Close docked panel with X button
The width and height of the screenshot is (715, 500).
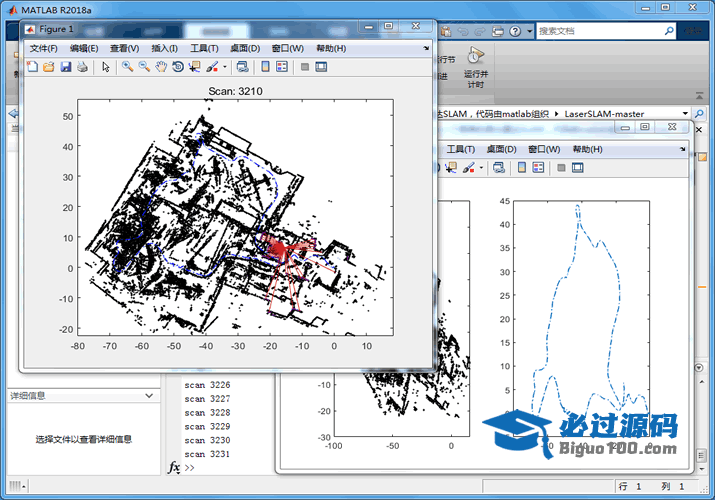point(699,130)
